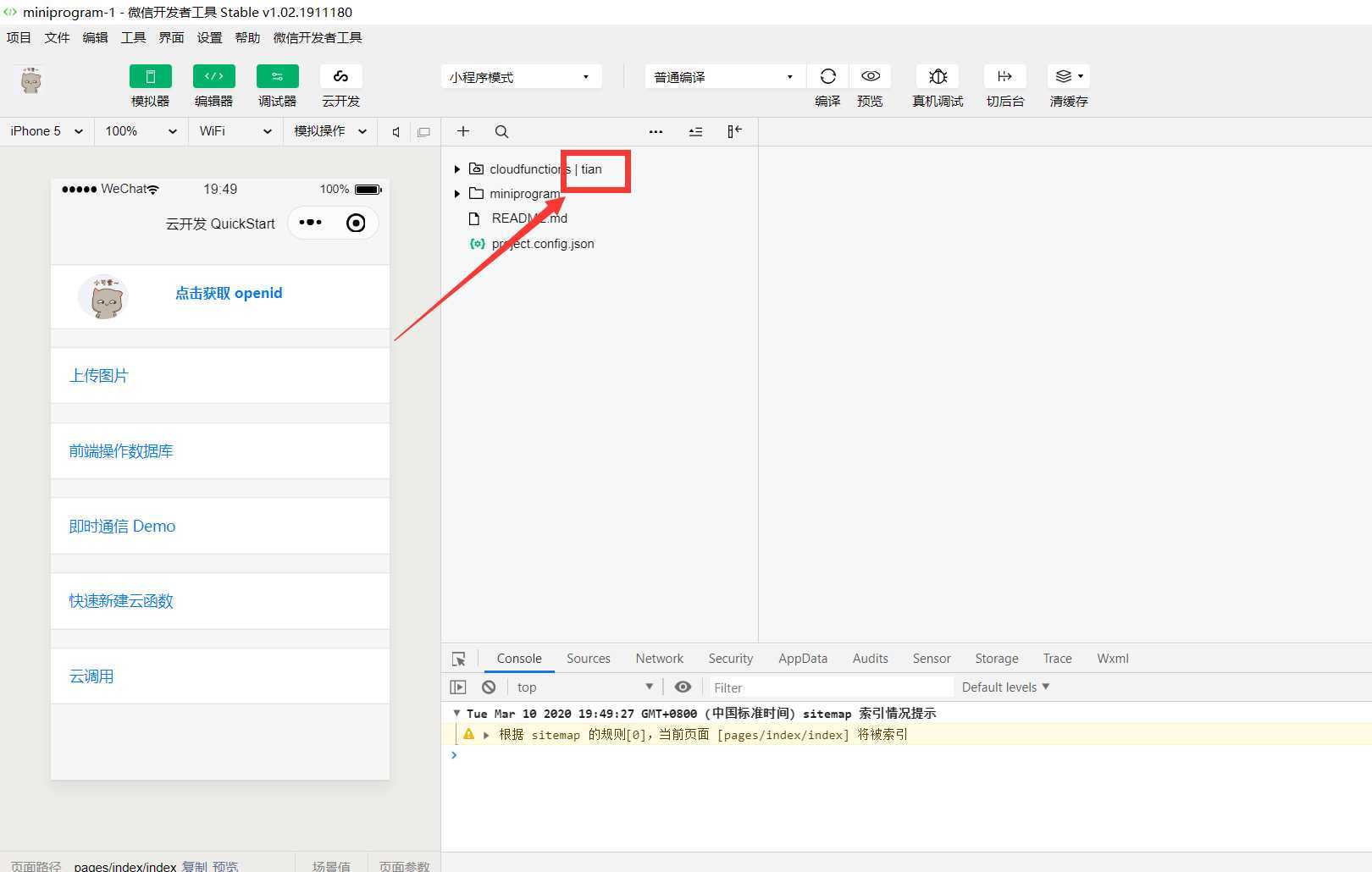Start 真机调试 remote debugging

[938, 76]
